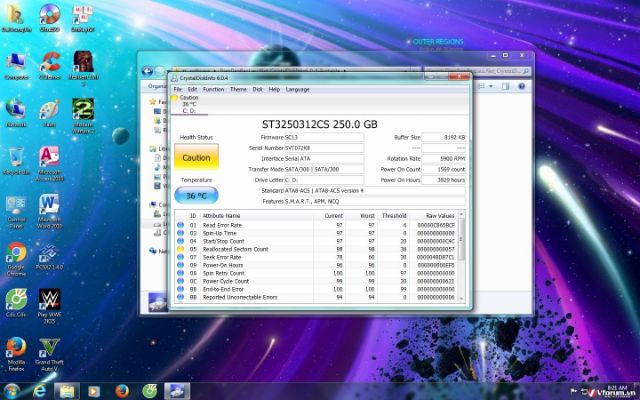Click the Power On Count value
The image size is (640, 400).
(443, 169)
